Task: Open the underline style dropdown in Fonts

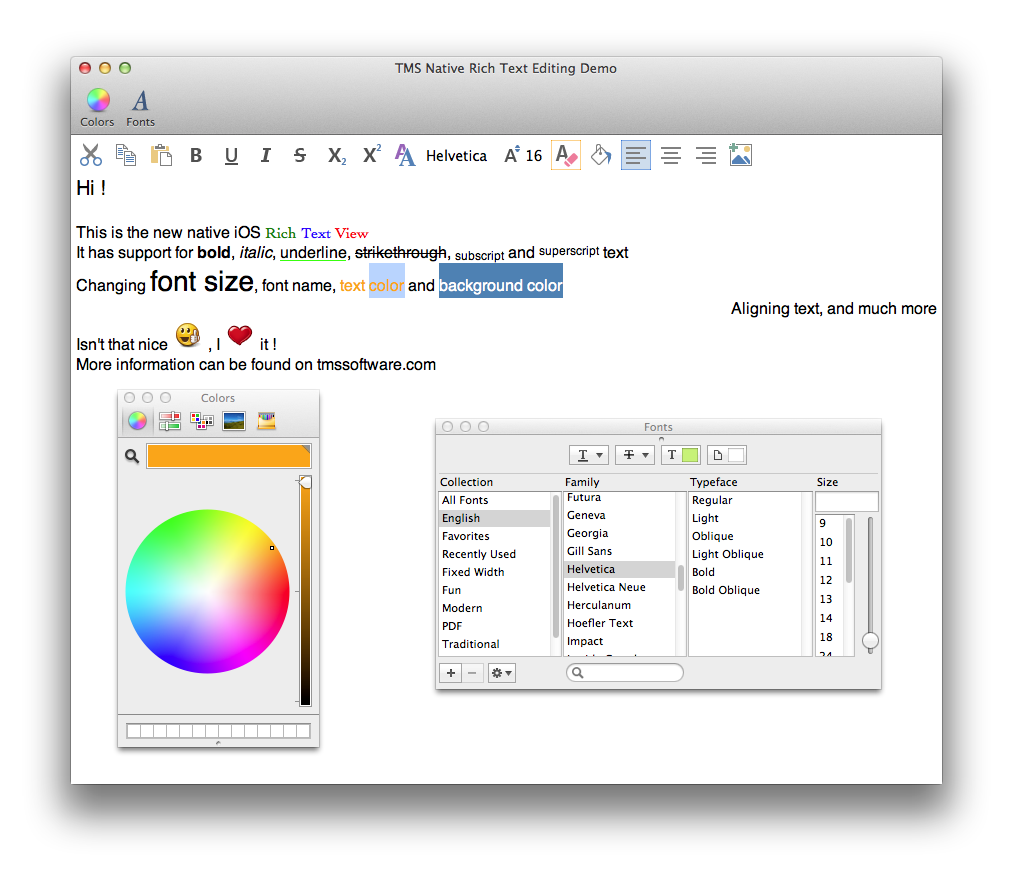Action: pyautogui.click(x=588, y=455)
